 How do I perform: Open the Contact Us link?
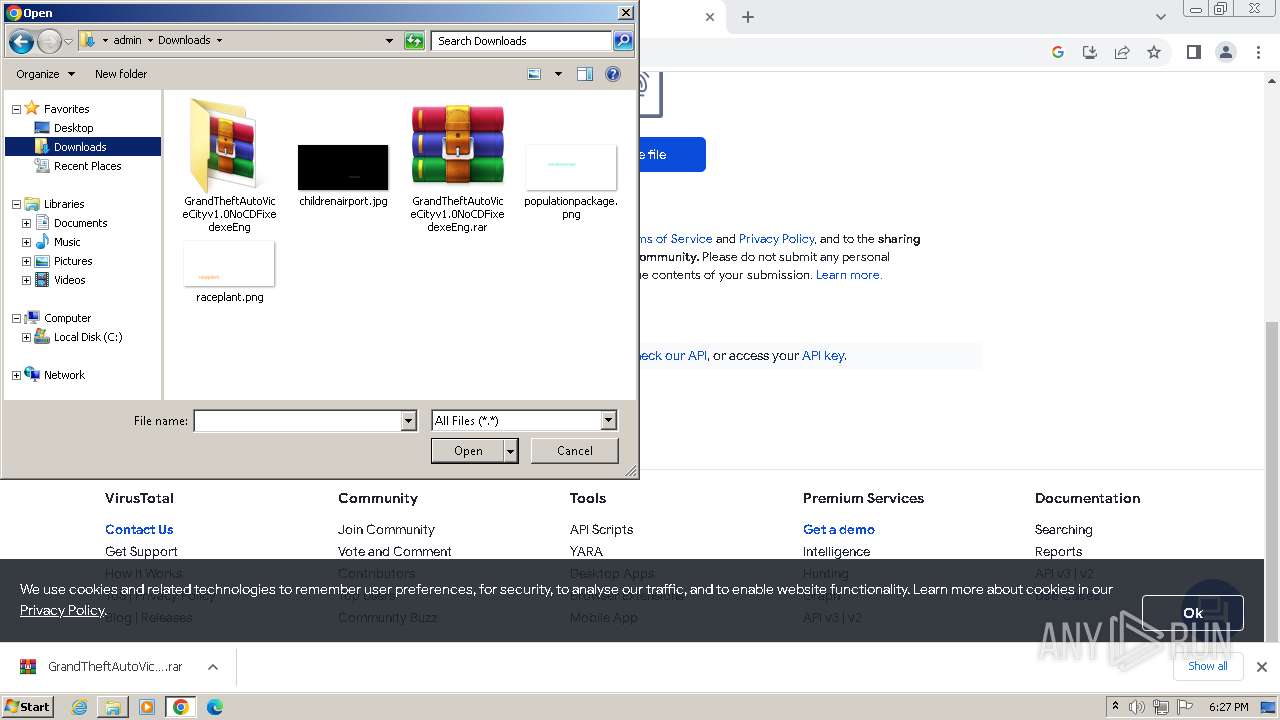click(x=139, y=530)
